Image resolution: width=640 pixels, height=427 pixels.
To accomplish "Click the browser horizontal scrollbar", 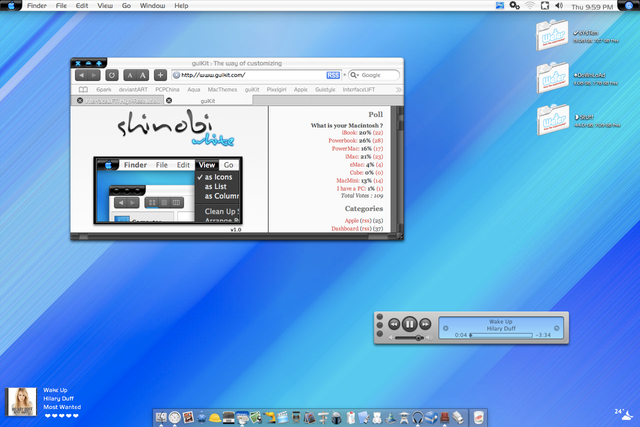I will (x=233, y=236).
